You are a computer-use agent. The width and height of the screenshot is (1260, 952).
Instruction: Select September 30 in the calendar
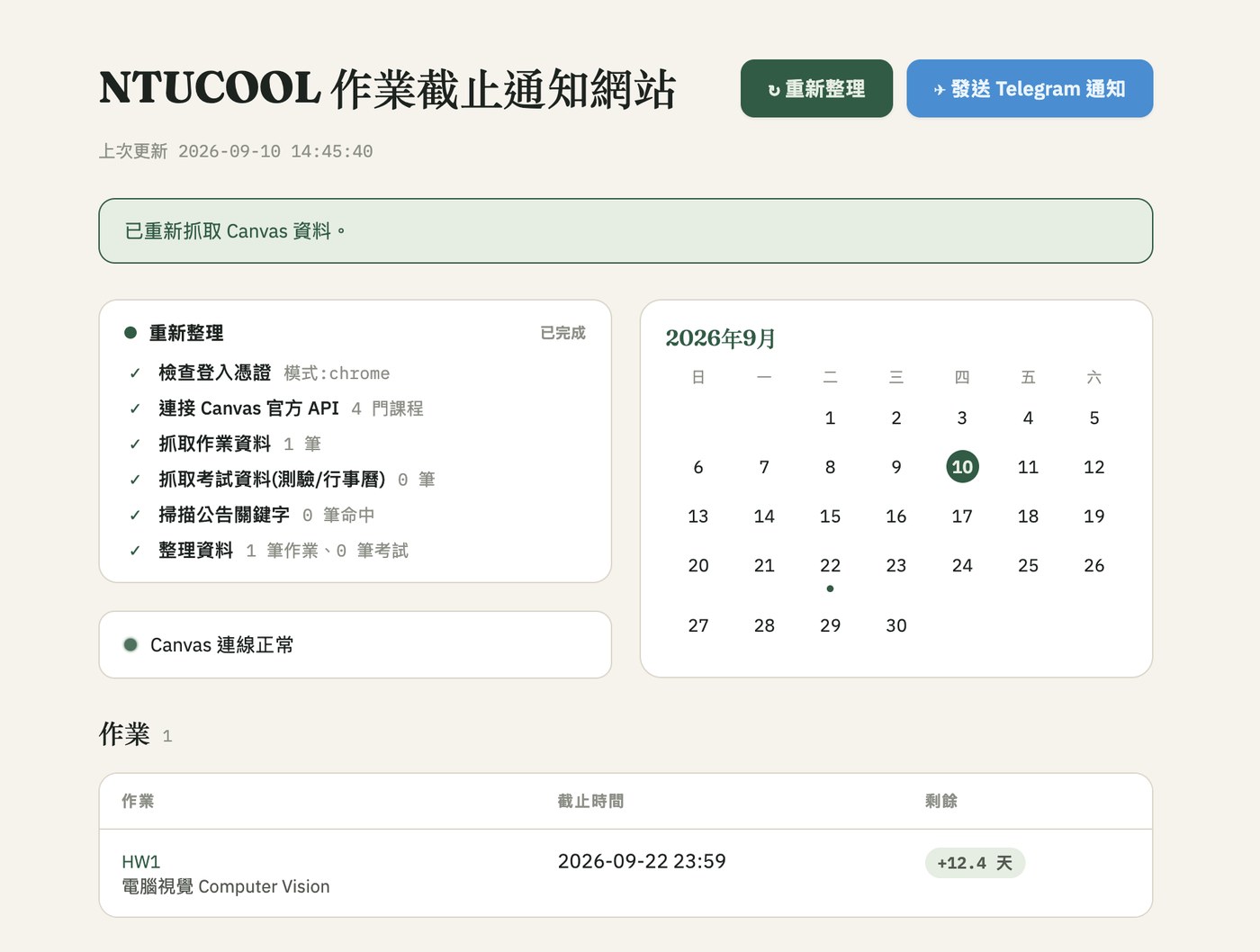pos(896,625)
